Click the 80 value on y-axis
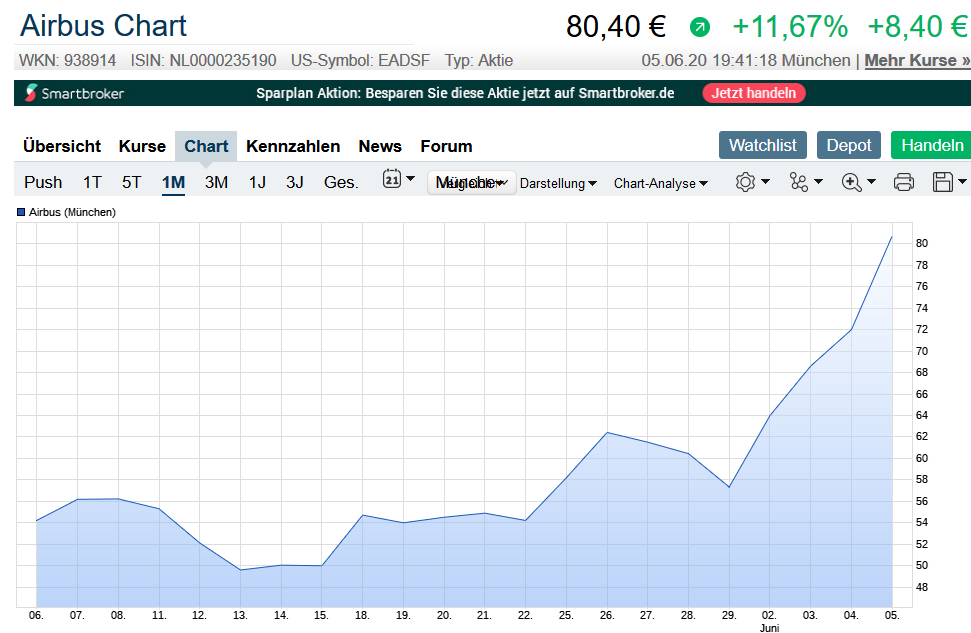This screenshot has width=971, height=633. click(922, 243)
